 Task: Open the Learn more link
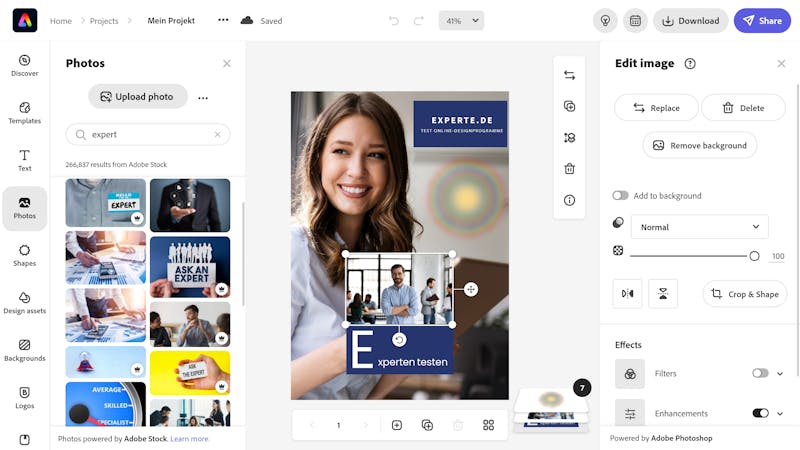(189, 439)
